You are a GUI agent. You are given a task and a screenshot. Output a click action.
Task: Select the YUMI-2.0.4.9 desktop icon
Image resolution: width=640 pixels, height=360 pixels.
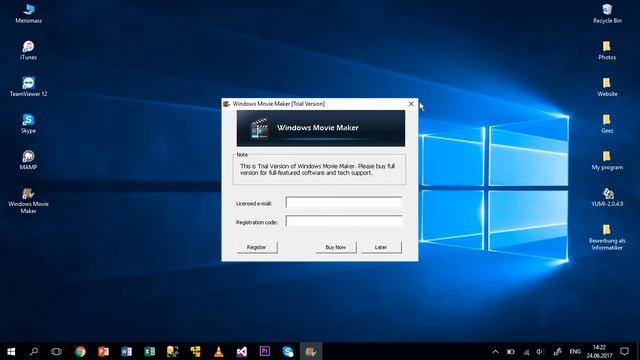(607, 197)
